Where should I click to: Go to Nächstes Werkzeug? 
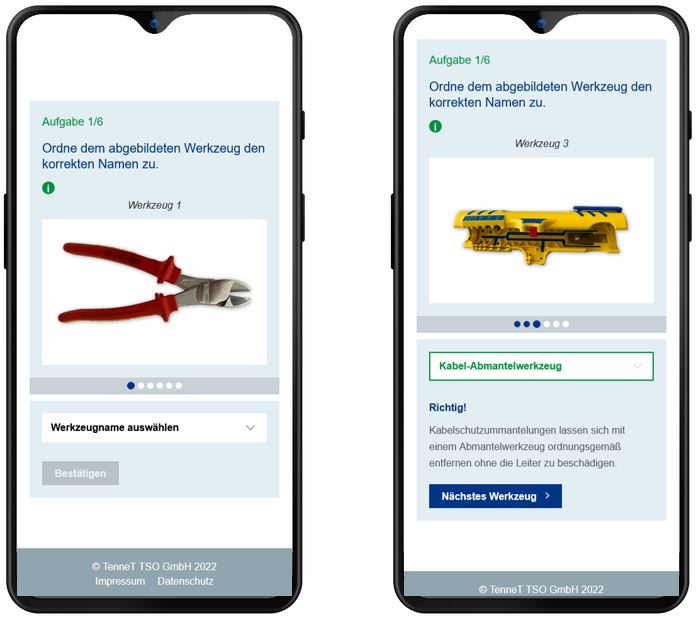point(495,496)
